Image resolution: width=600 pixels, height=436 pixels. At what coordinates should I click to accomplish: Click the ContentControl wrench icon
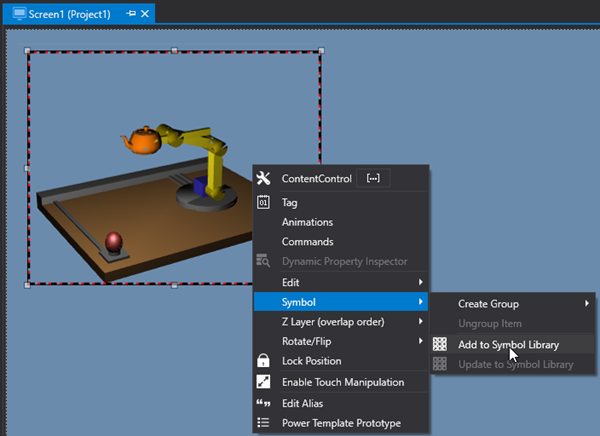pos(264,179)
